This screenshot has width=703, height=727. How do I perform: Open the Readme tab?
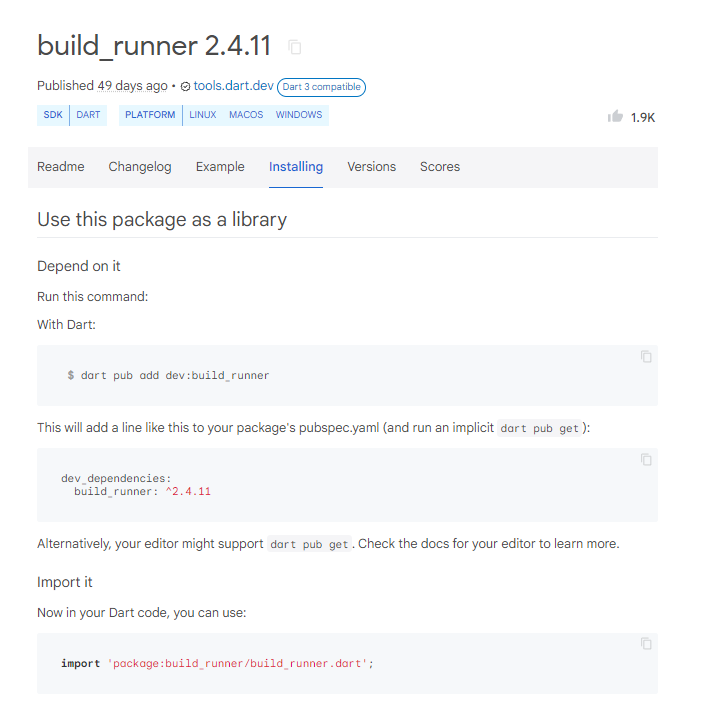(61, 167)
